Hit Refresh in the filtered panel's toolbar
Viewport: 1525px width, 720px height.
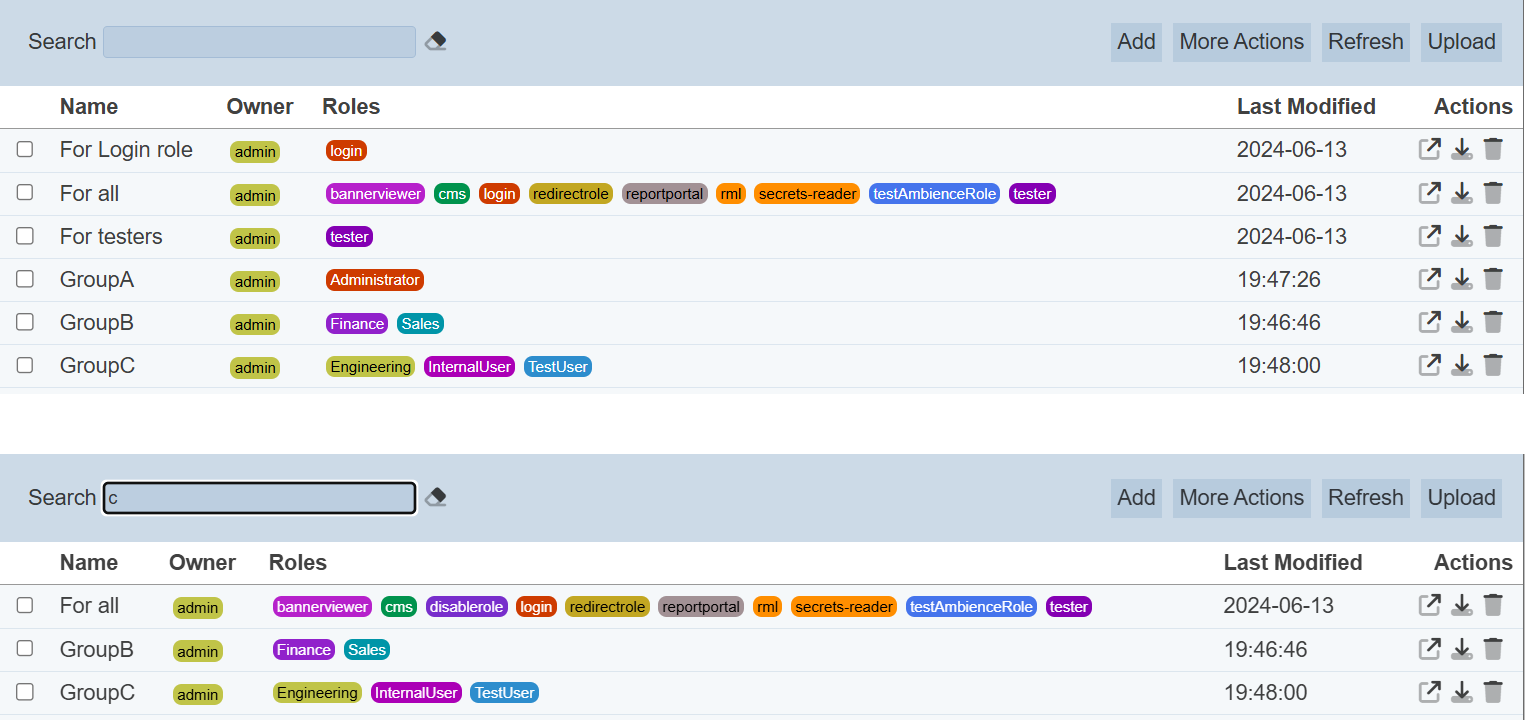[1365, 498]
